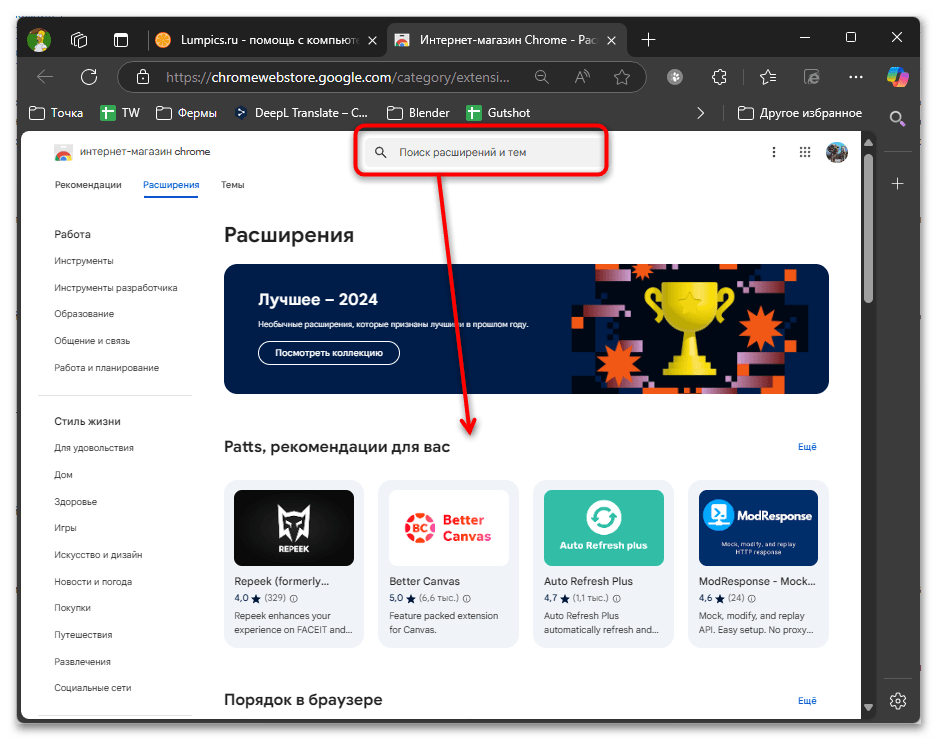Open the Для удовольствия category
Viewport: 937px width, 740px height.
94,448
